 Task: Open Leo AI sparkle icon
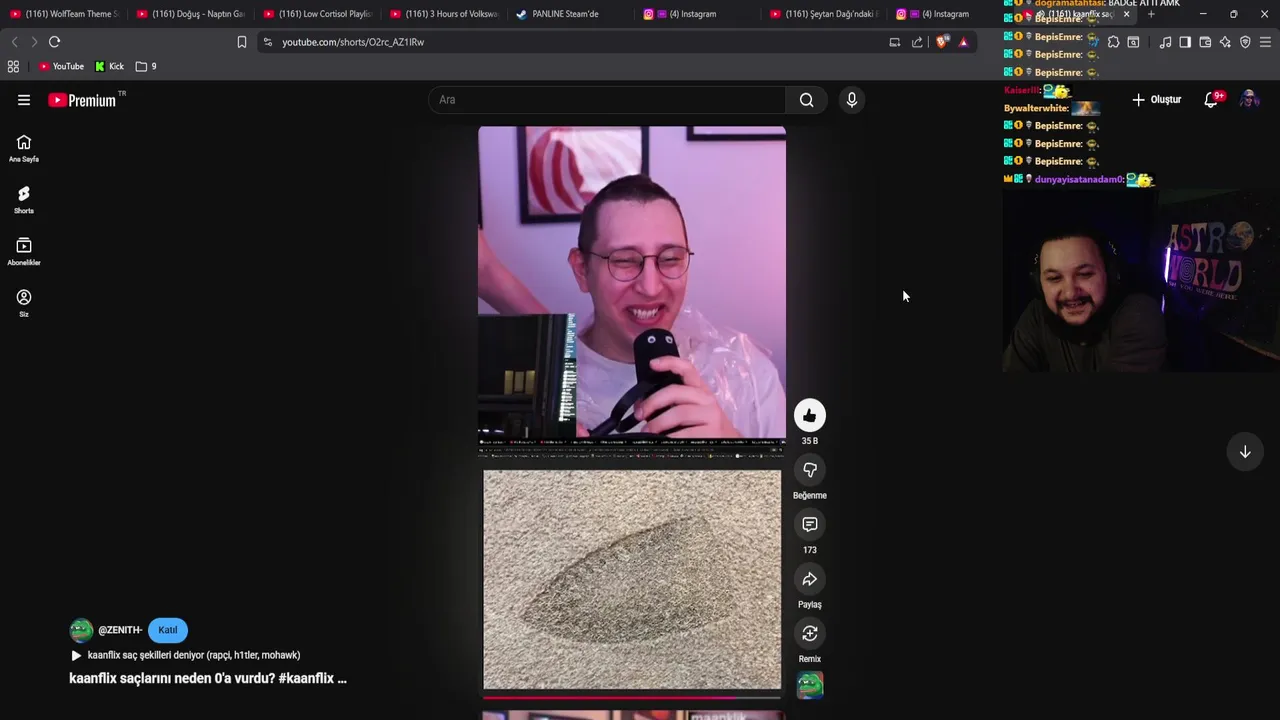(x=1225, y=42)
